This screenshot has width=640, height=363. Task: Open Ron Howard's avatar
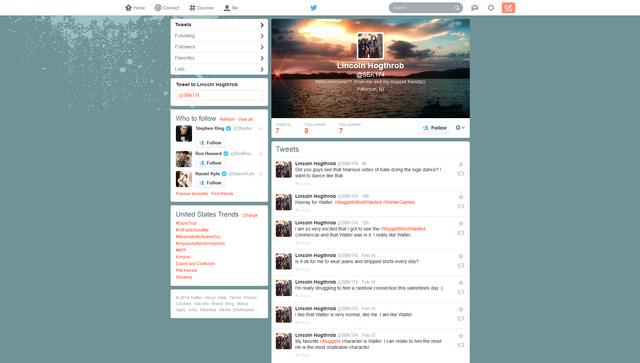coord(184,159)
